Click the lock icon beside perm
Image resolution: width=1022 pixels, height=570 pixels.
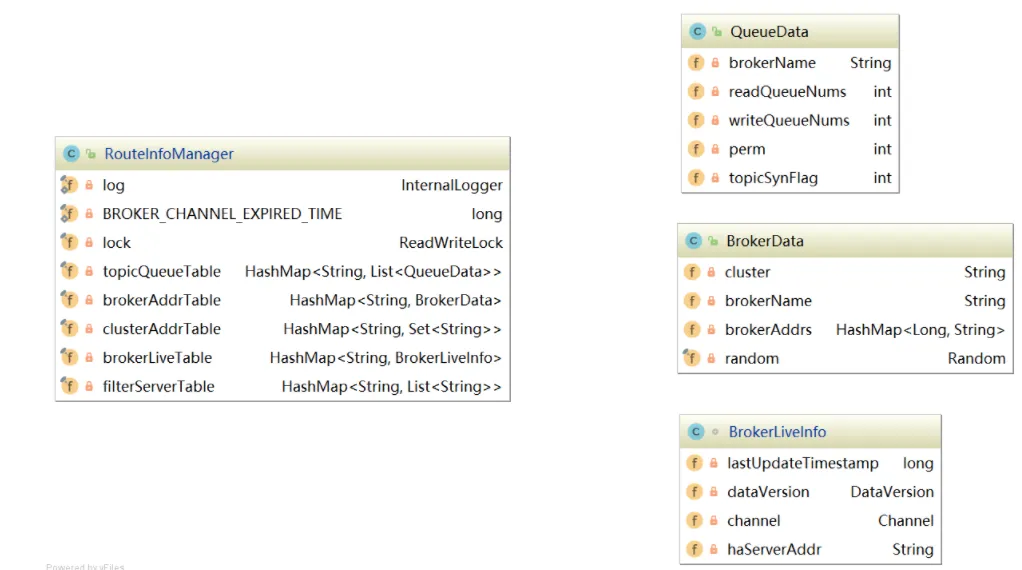pos(715,149)
